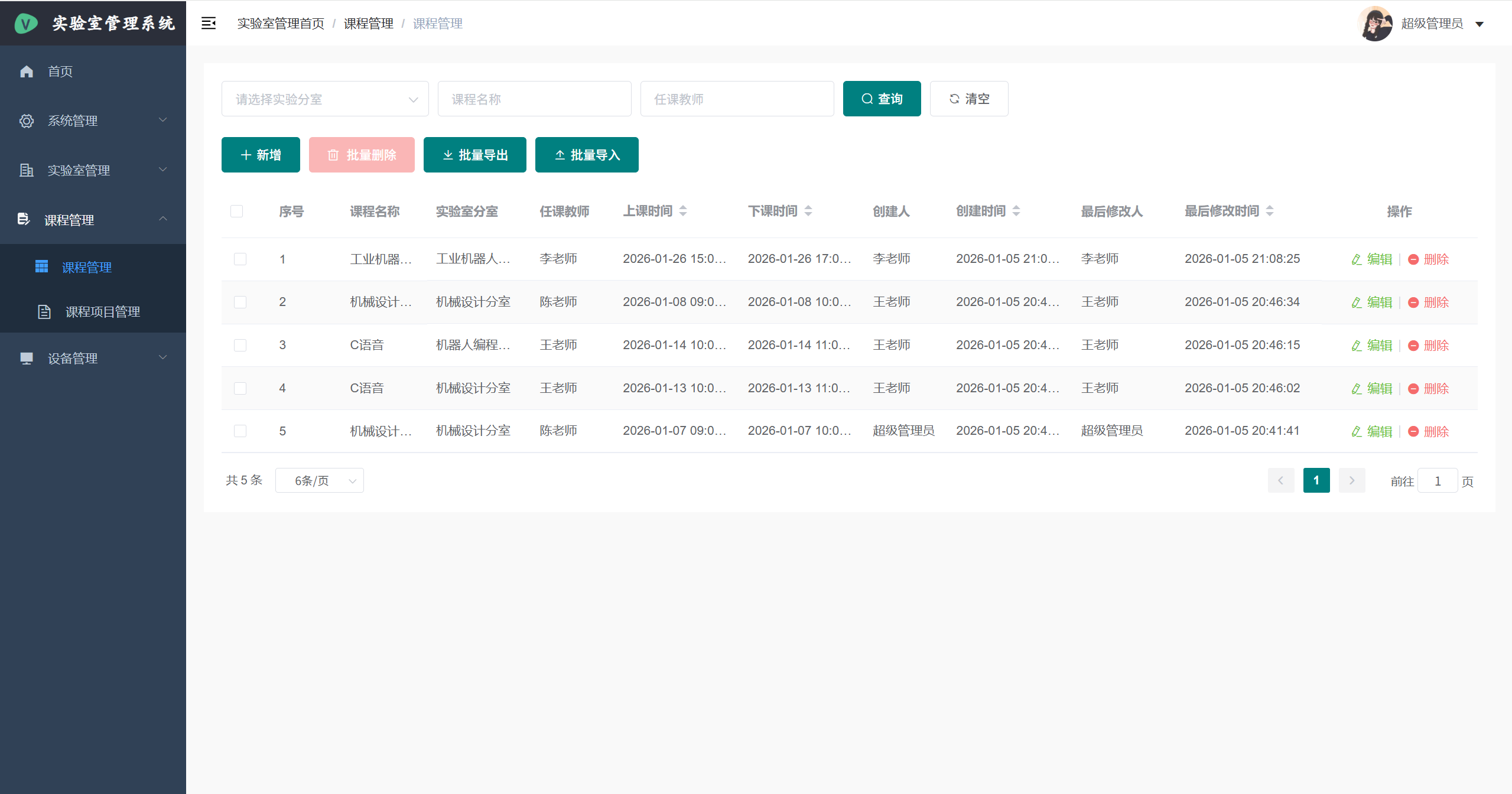Click the user avatar picture

tap(1376, 24)
